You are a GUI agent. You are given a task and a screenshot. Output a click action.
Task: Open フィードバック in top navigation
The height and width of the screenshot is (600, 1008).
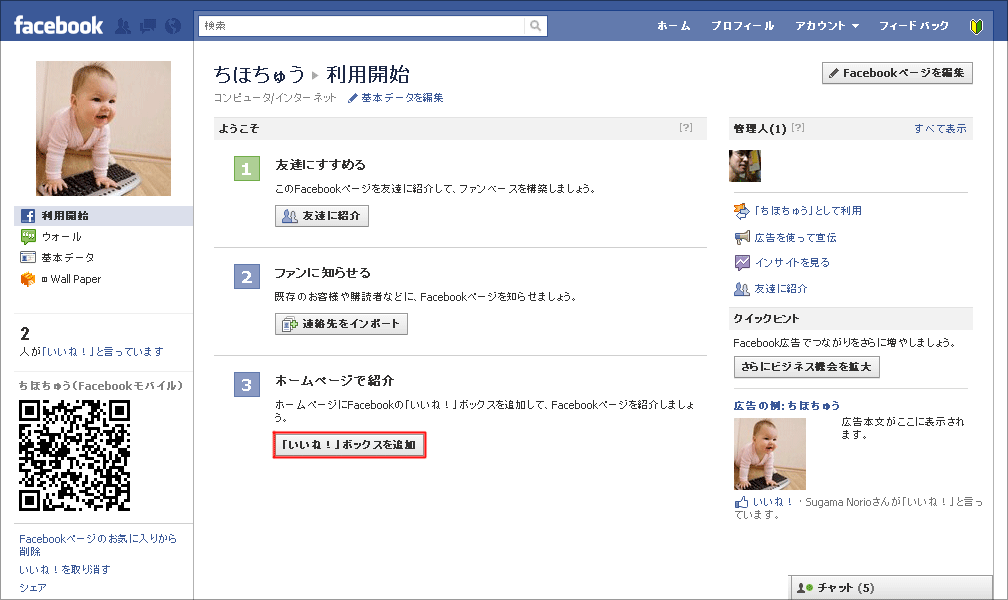pos(914,26)
